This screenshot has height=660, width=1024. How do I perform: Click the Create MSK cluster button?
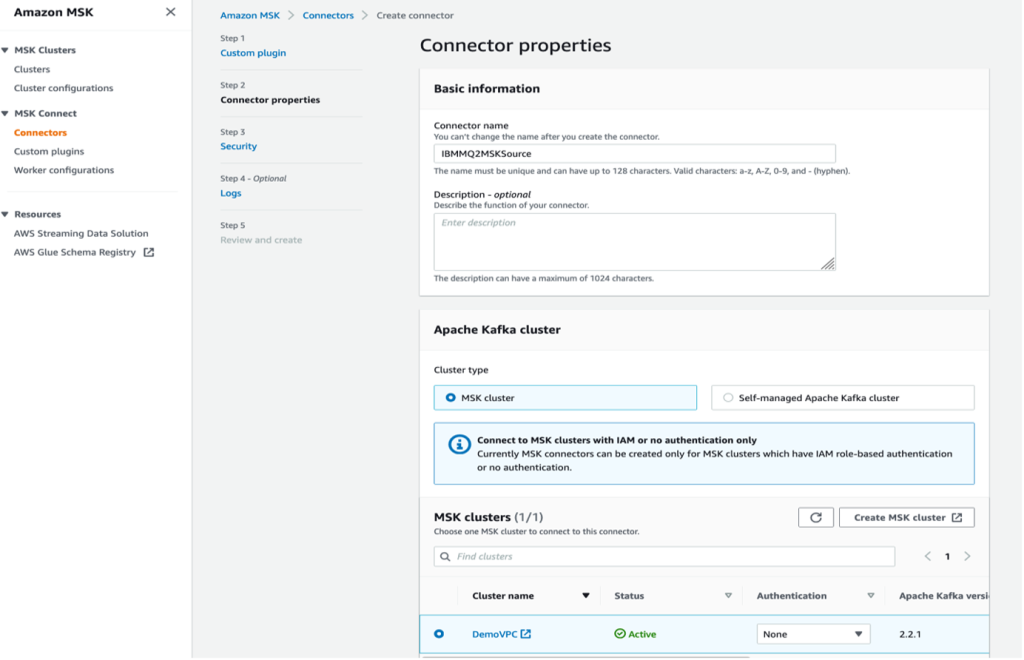click(906, 517)
